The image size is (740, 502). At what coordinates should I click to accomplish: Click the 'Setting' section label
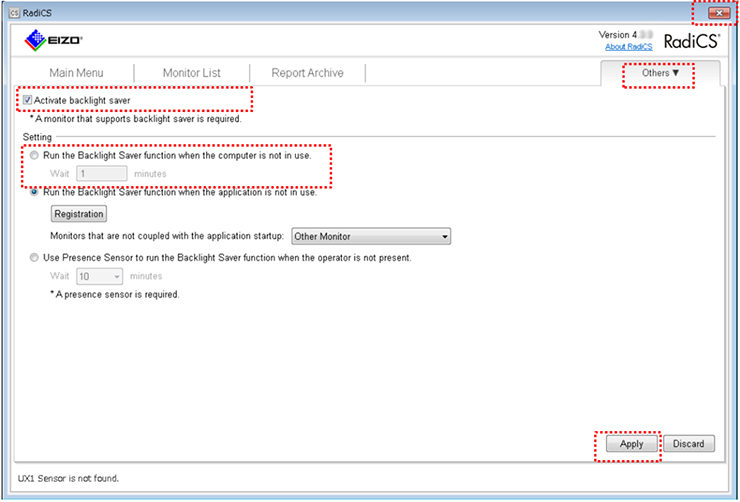37,137
